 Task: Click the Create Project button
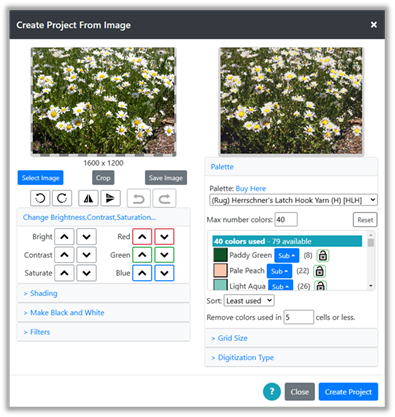(x=348, y=392)
